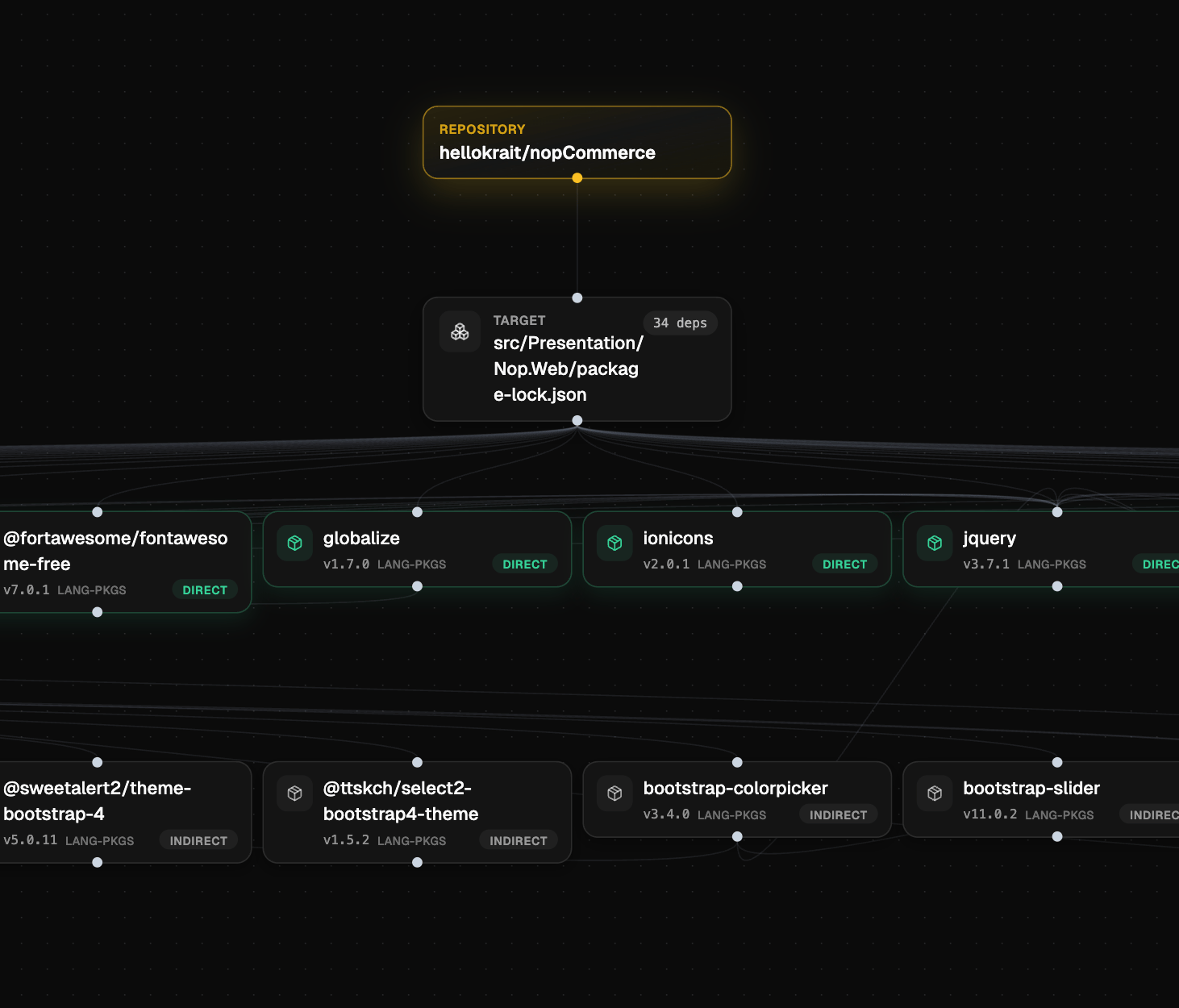This screenshot has height=1008, width=1179.
Task: Select the @sweetalert2/theme-bootstrap-4 package name
Action: (98, 801)
